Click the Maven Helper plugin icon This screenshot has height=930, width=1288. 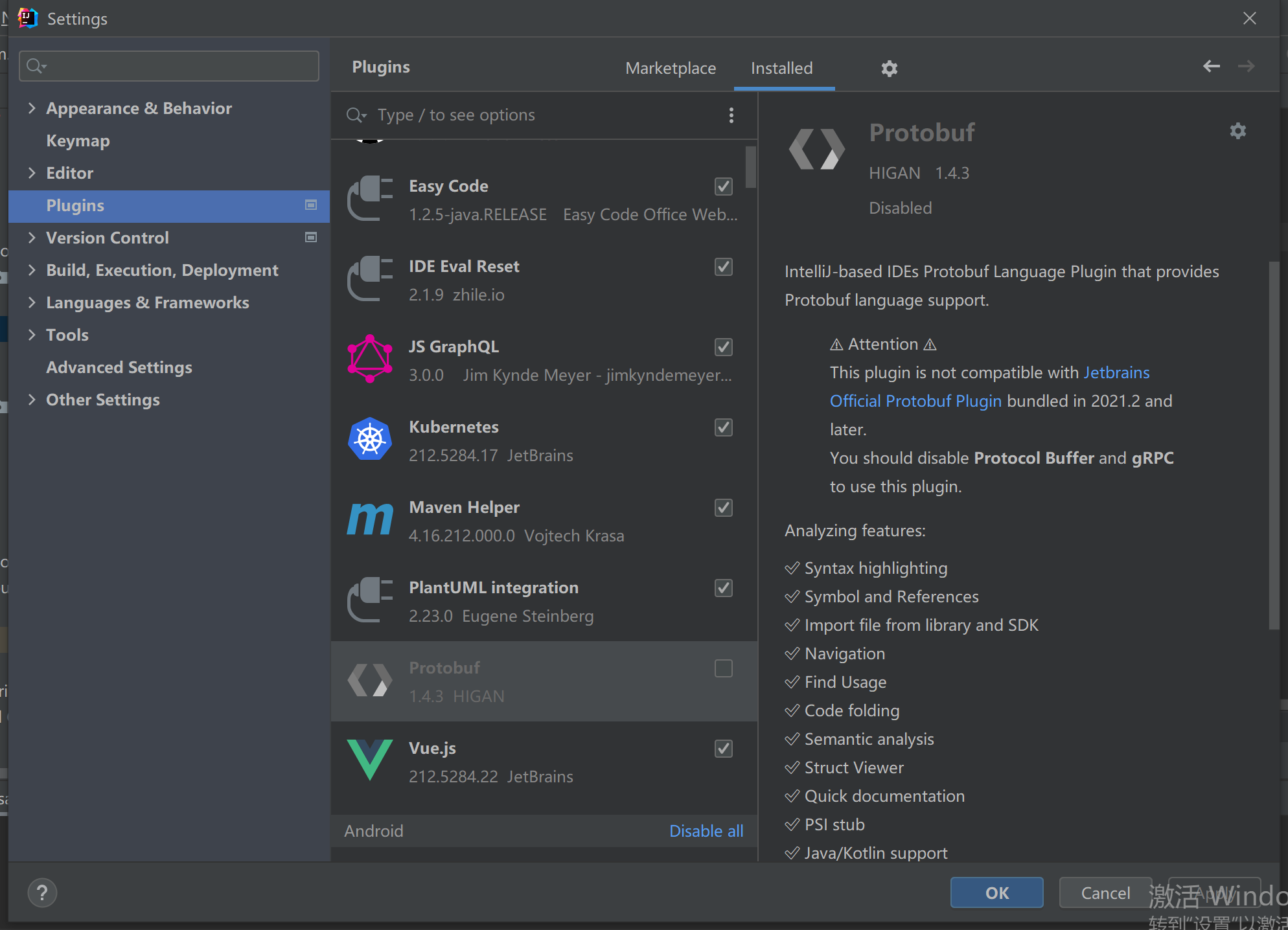point(370,520)
